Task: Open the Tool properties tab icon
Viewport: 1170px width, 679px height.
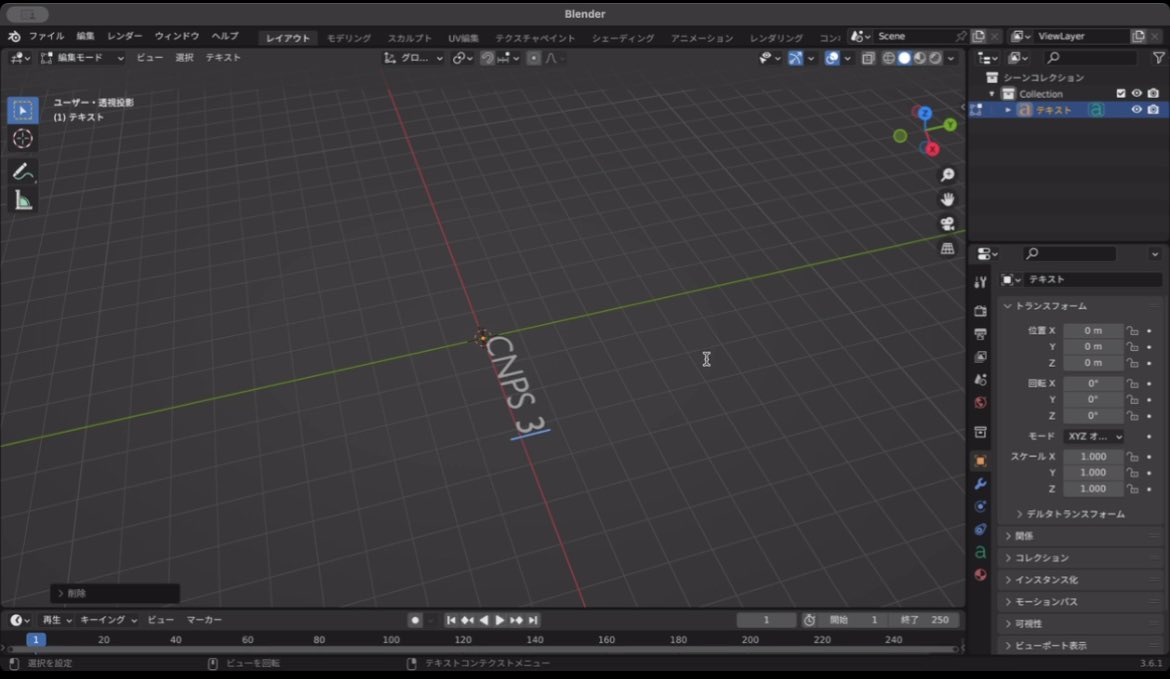Action: [x=980, y=282]
